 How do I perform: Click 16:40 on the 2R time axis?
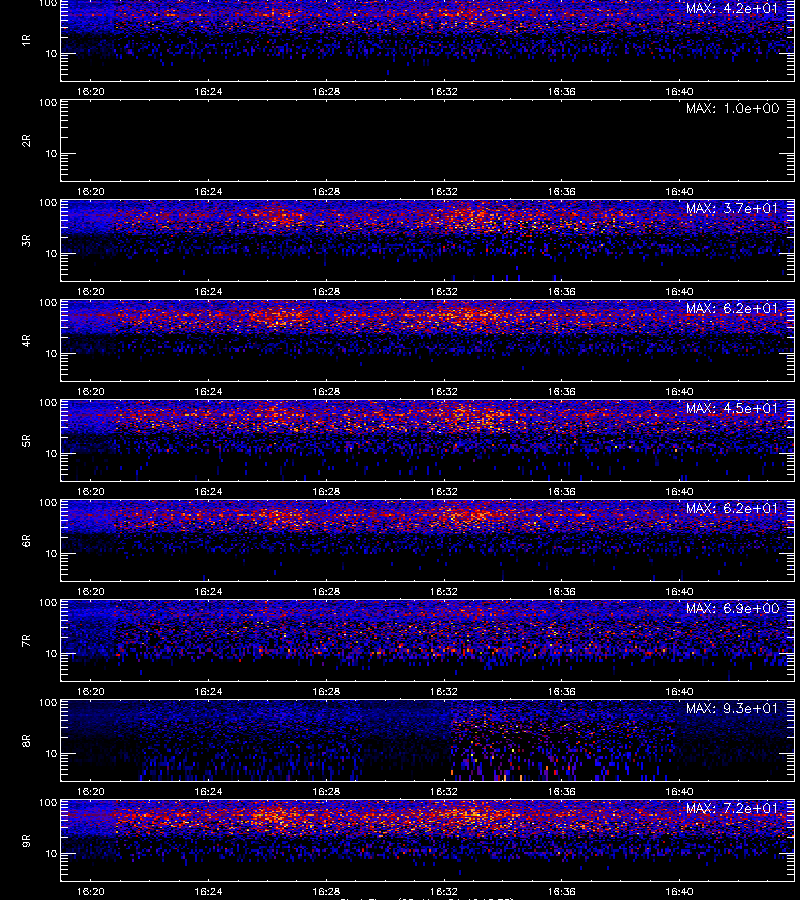(x=679, y=192)
